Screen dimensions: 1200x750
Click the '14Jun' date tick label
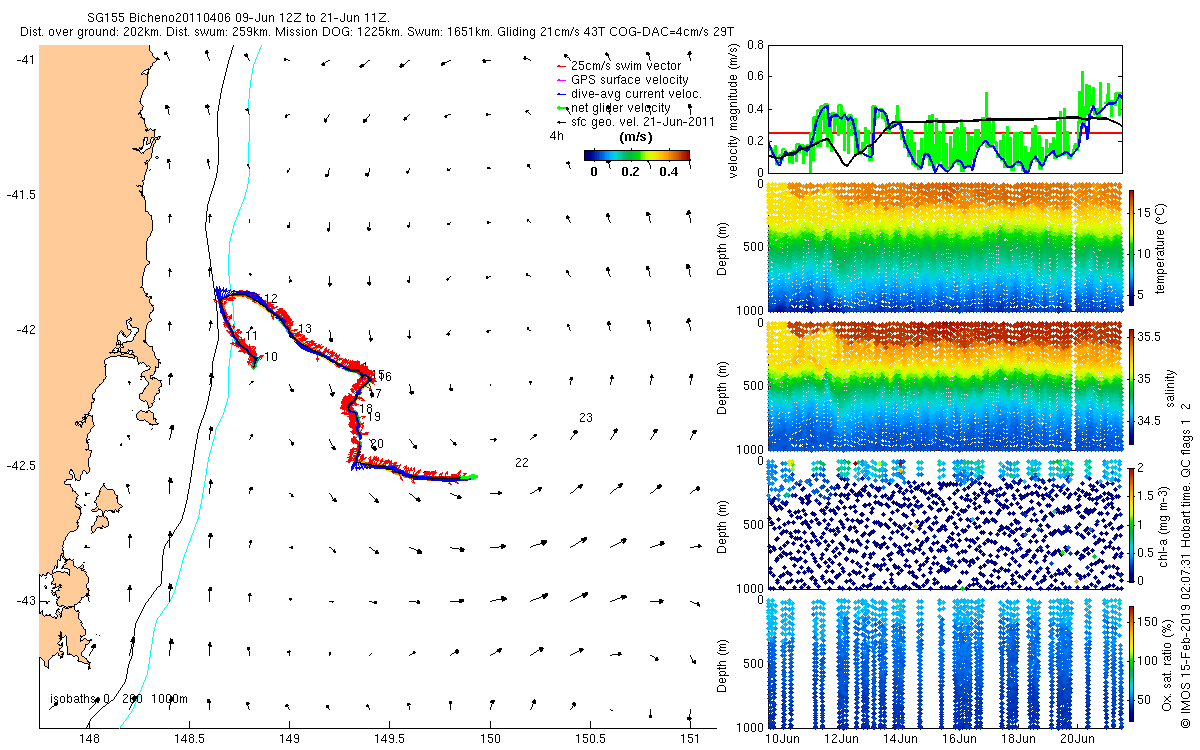click(x=900, y=738)
